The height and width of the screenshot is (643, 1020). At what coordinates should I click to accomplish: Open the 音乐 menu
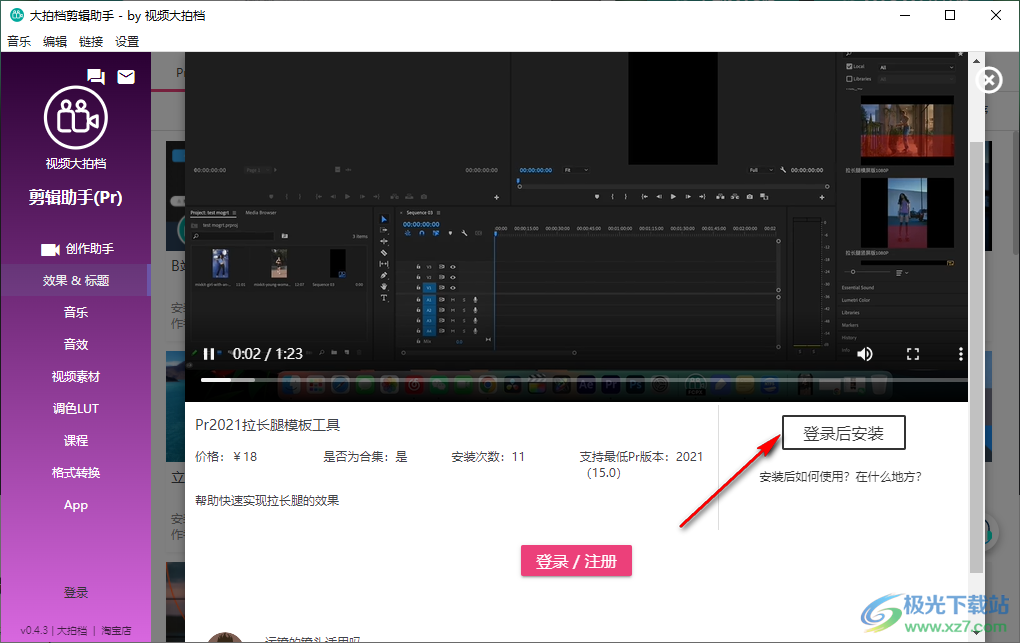19,42
